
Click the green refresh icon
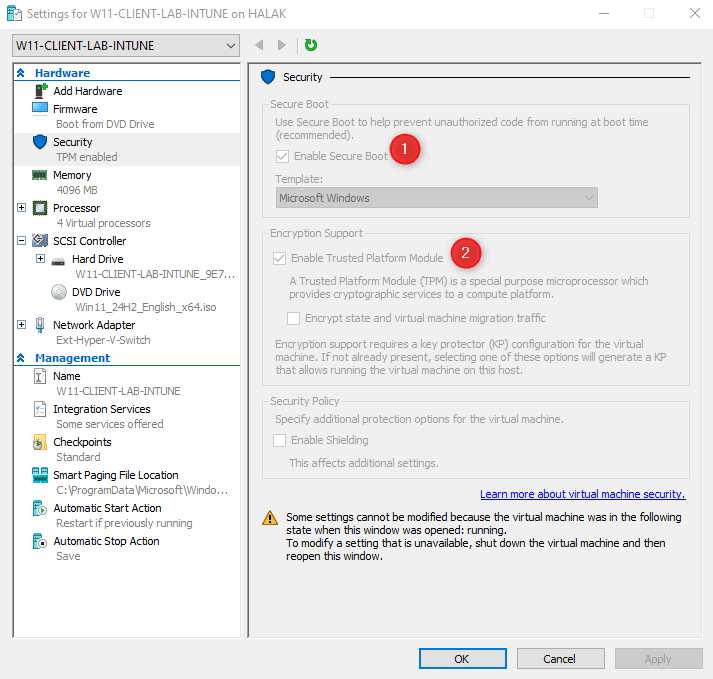tap(311, 45)
